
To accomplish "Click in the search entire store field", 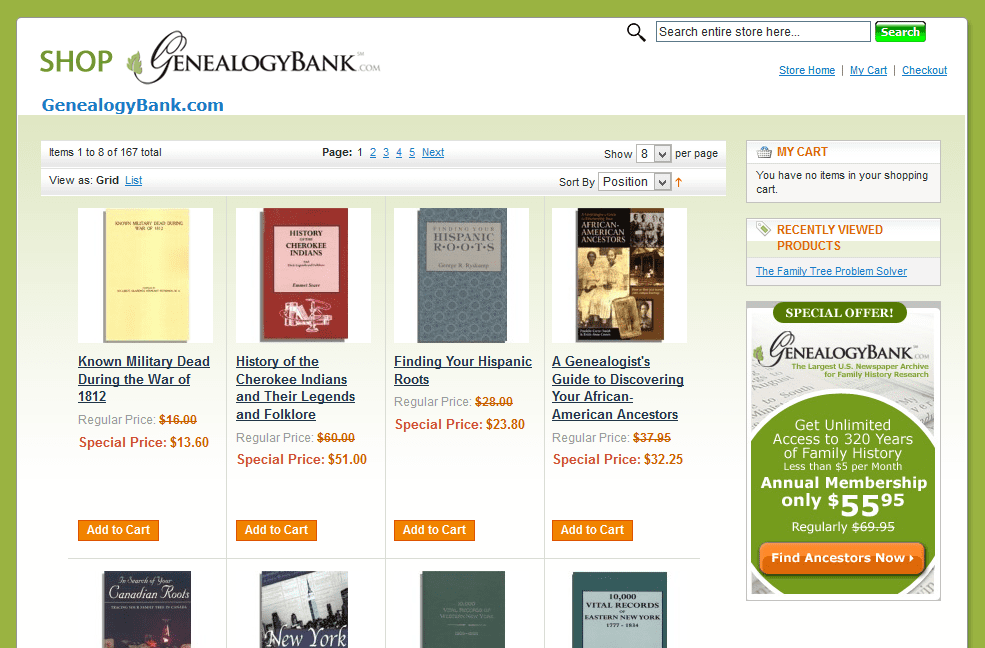I will pos(763,32).
